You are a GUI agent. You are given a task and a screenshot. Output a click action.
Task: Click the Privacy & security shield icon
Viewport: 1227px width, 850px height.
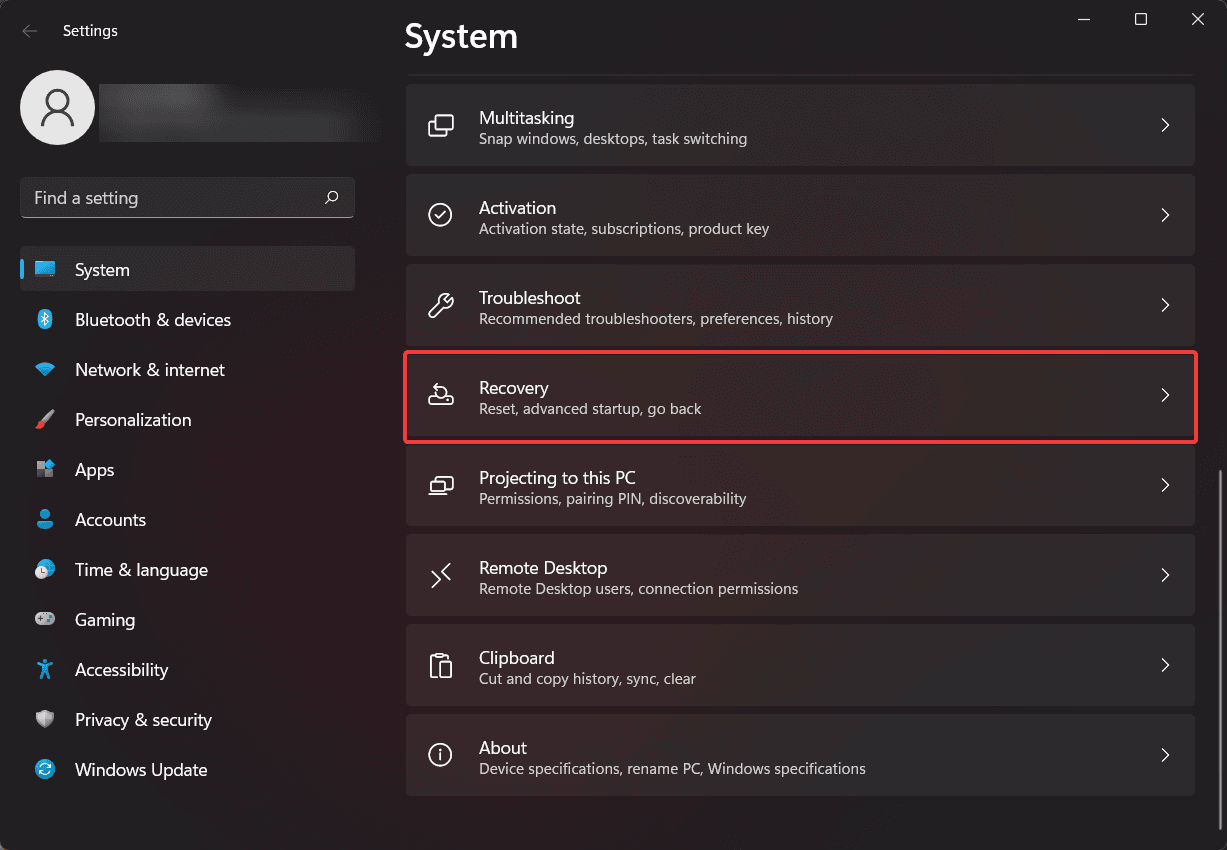pos(45,720)
